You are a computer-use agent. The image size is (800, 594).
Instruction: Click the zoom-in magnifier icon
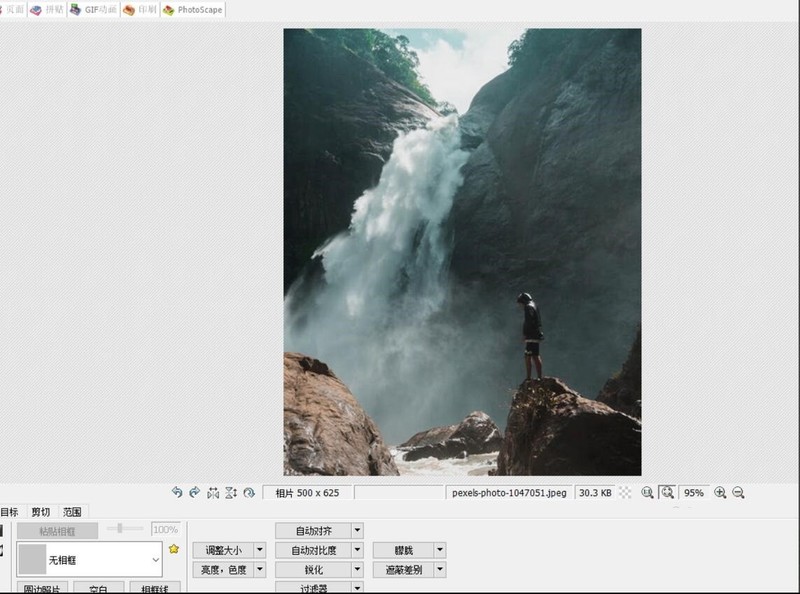[719, 491]
